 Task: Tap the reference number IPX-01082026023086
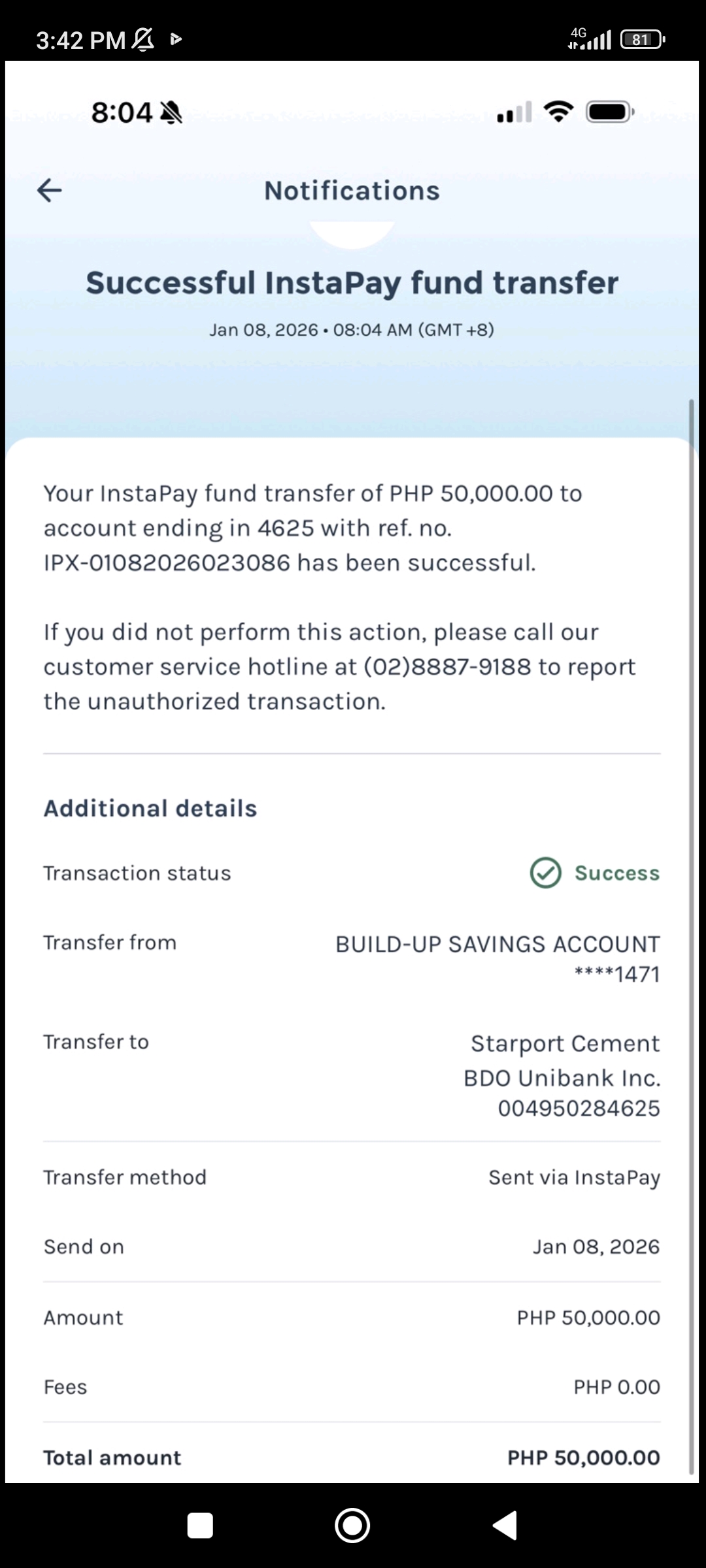(x=167, y=563)
